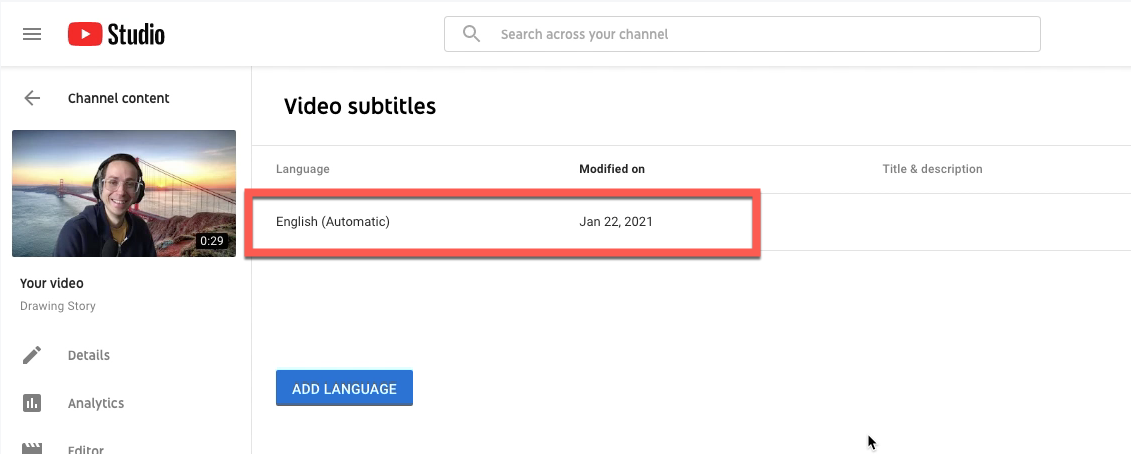Image resolution: width=1131 pixels, height=454 pixels.
Task: Click the Language column header
Action: pos(302,169)
